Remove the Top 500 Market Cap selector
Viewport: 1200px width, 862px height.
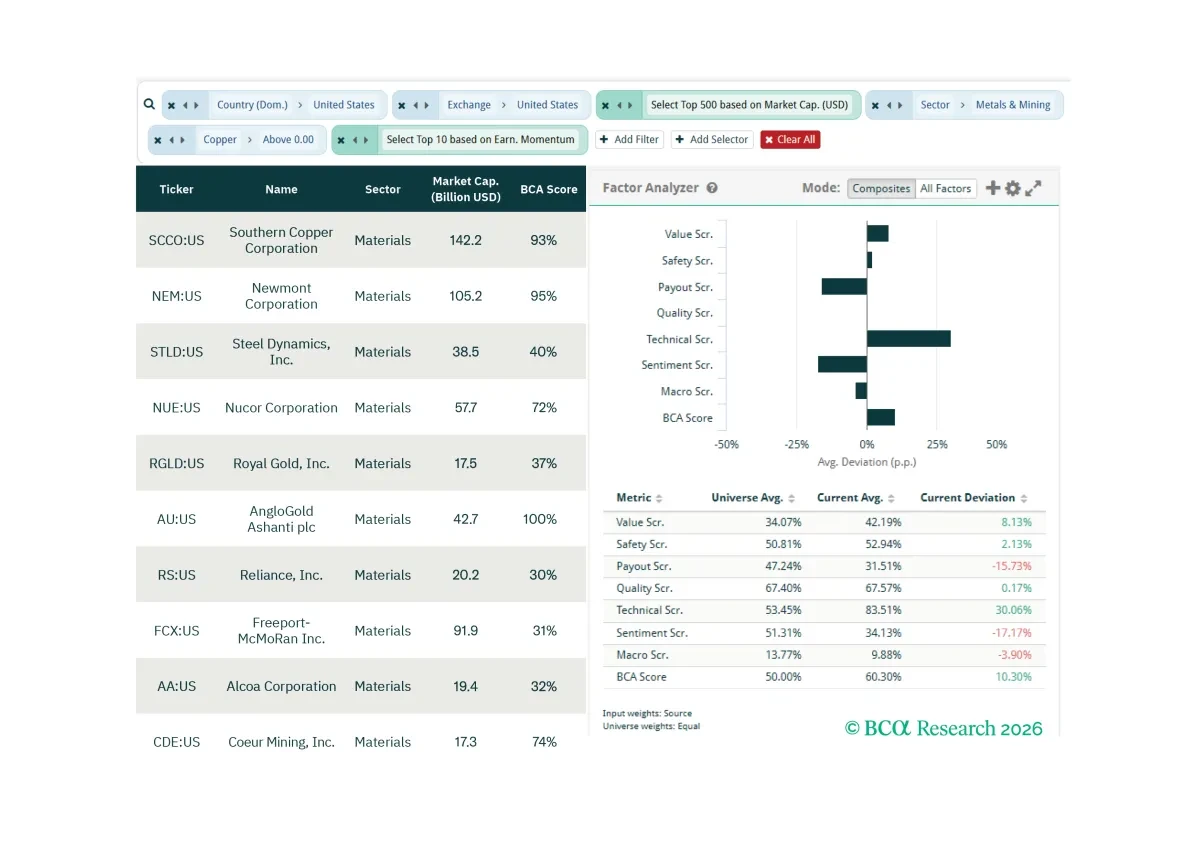(606, 105)
